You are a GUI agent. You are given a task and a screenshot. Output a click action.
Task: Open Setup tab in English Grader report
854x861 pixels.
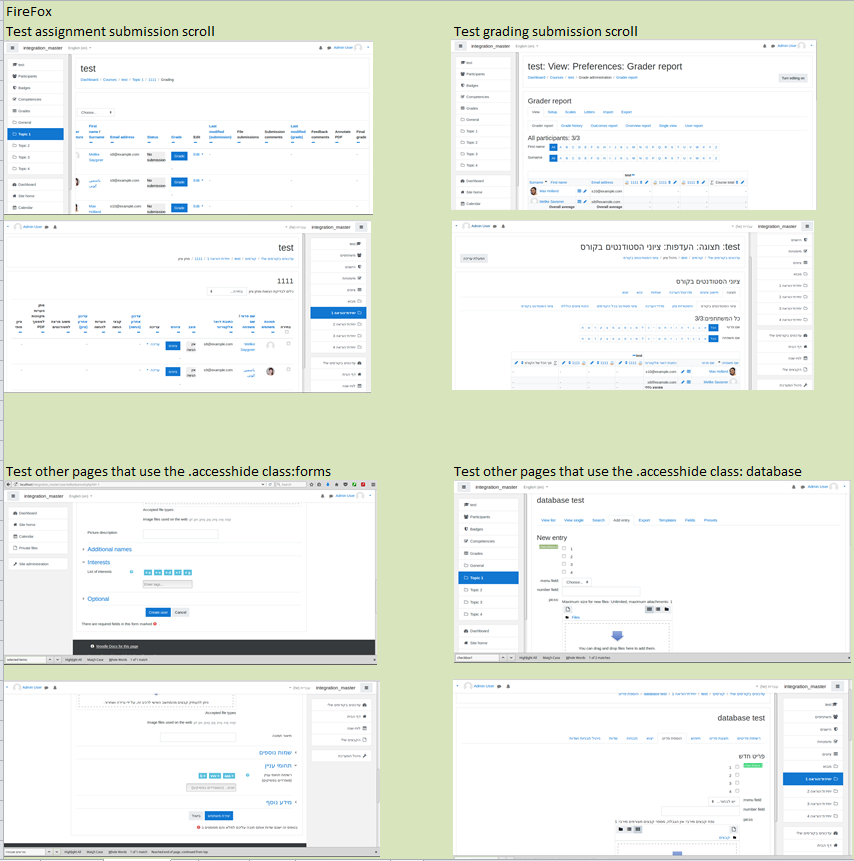tap(552, 111)
